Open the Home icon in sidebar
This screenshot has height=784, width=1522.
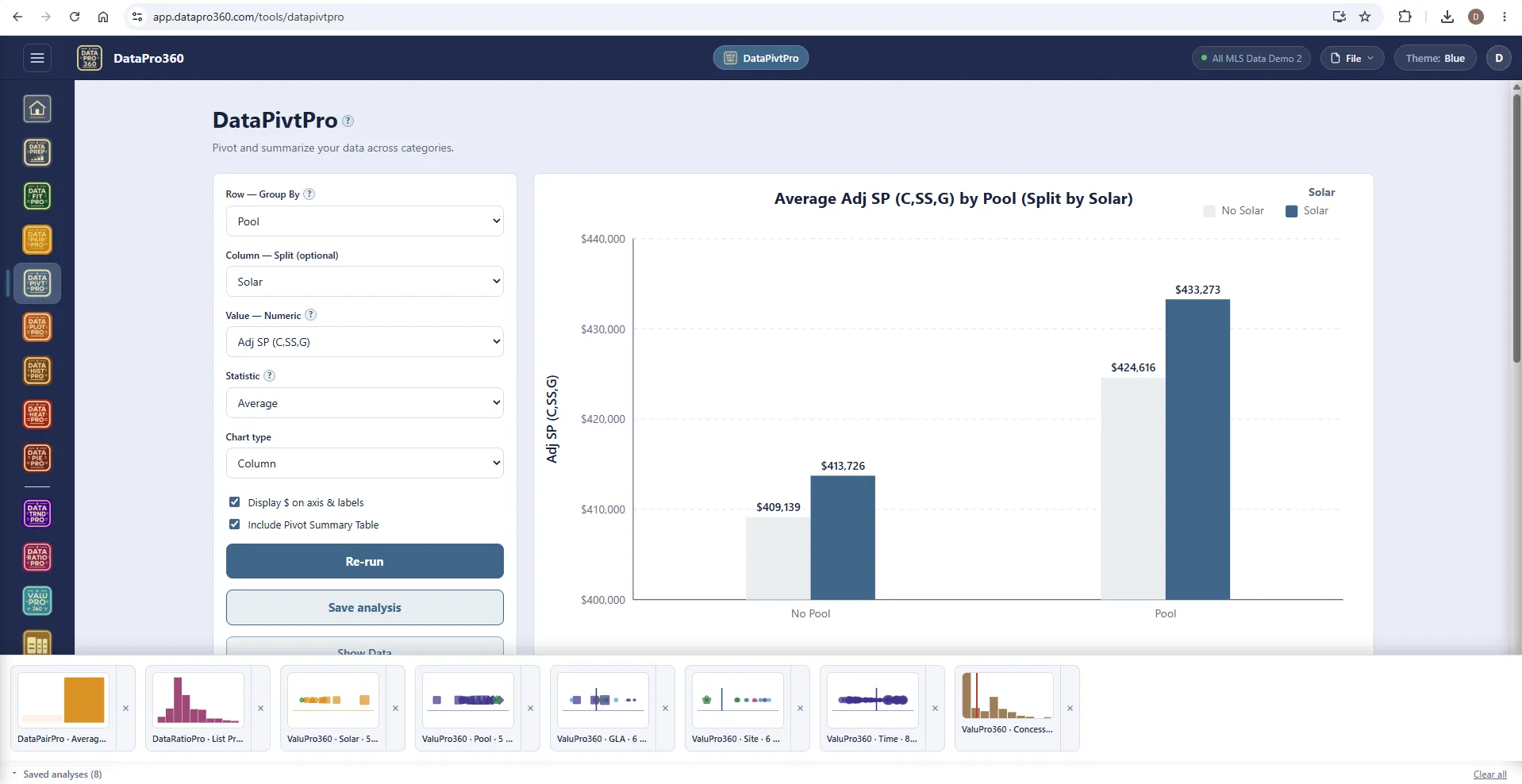(37, 109)
